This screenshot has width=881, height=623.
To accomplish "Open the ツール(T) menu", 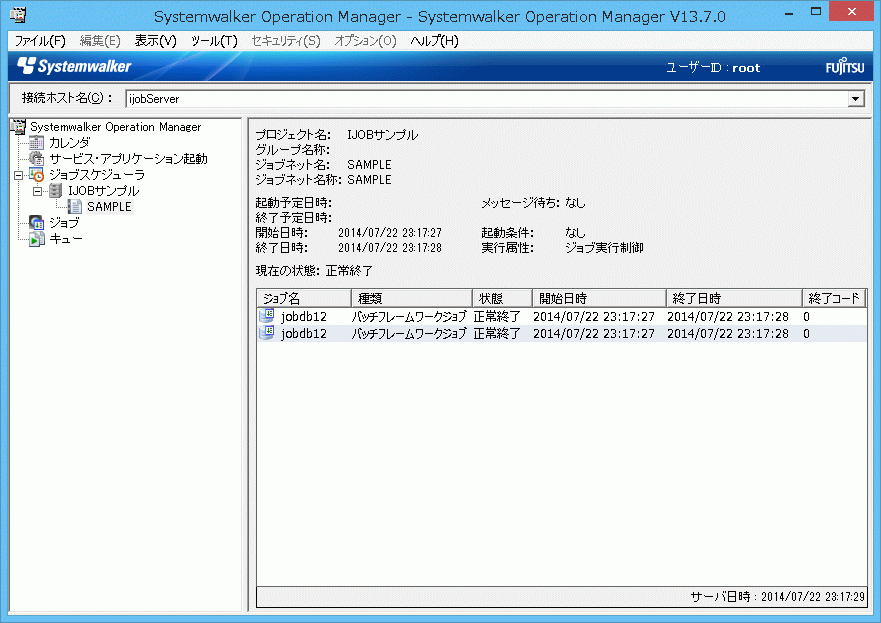I will click(x=214, y=41).
